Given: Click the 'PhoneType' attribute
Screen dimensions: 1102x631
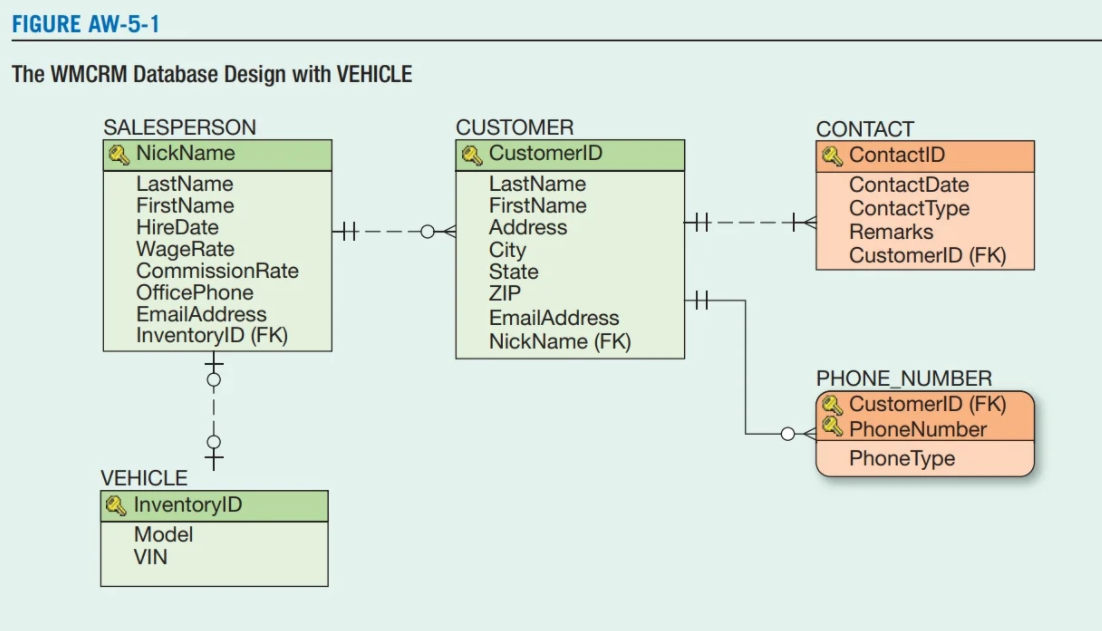Looking at the screenshot, I should 902,459.
